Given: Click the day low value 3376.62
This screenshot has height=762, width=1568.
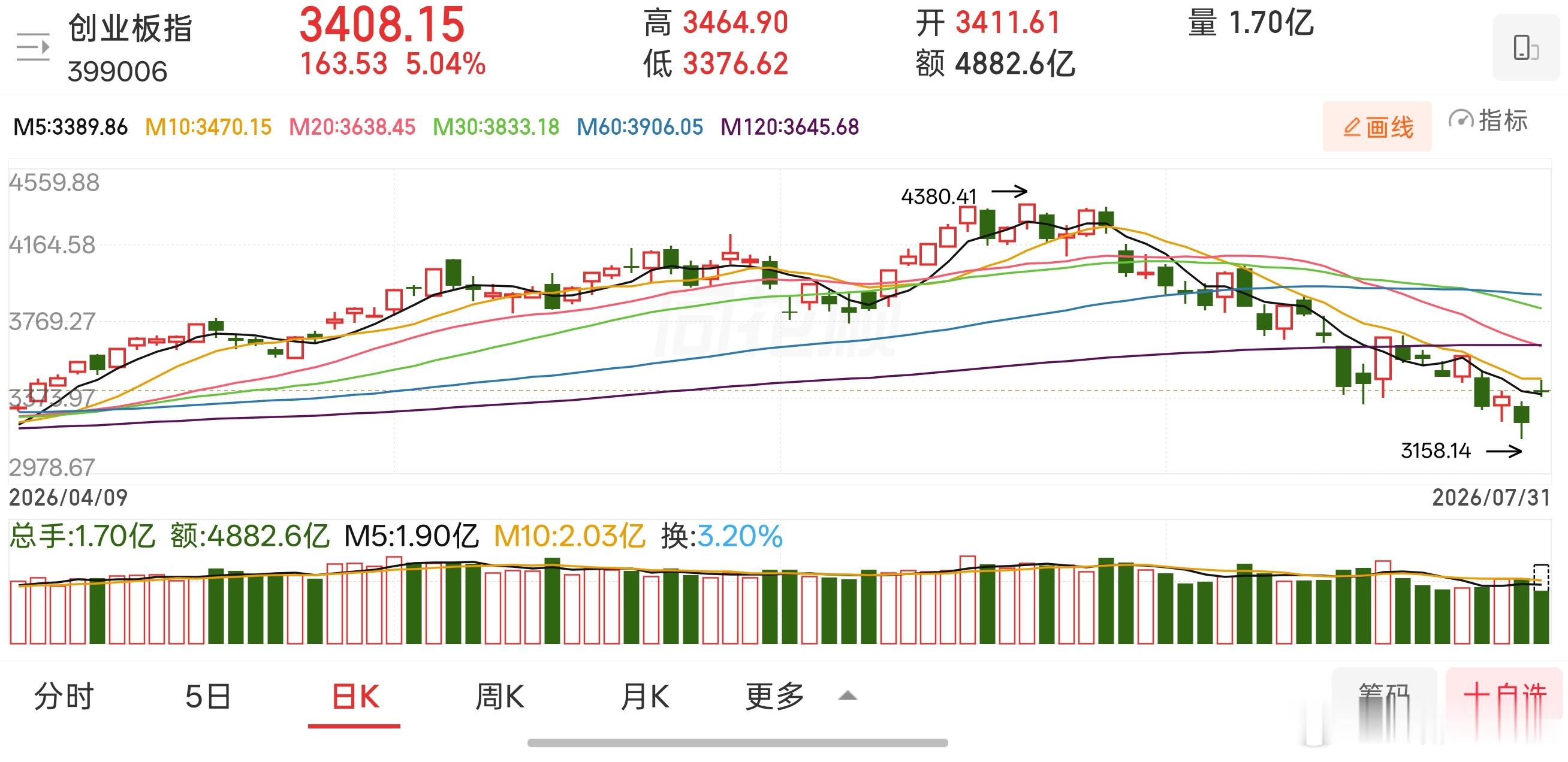Looking at the screenshot, I should click(735, 64).
